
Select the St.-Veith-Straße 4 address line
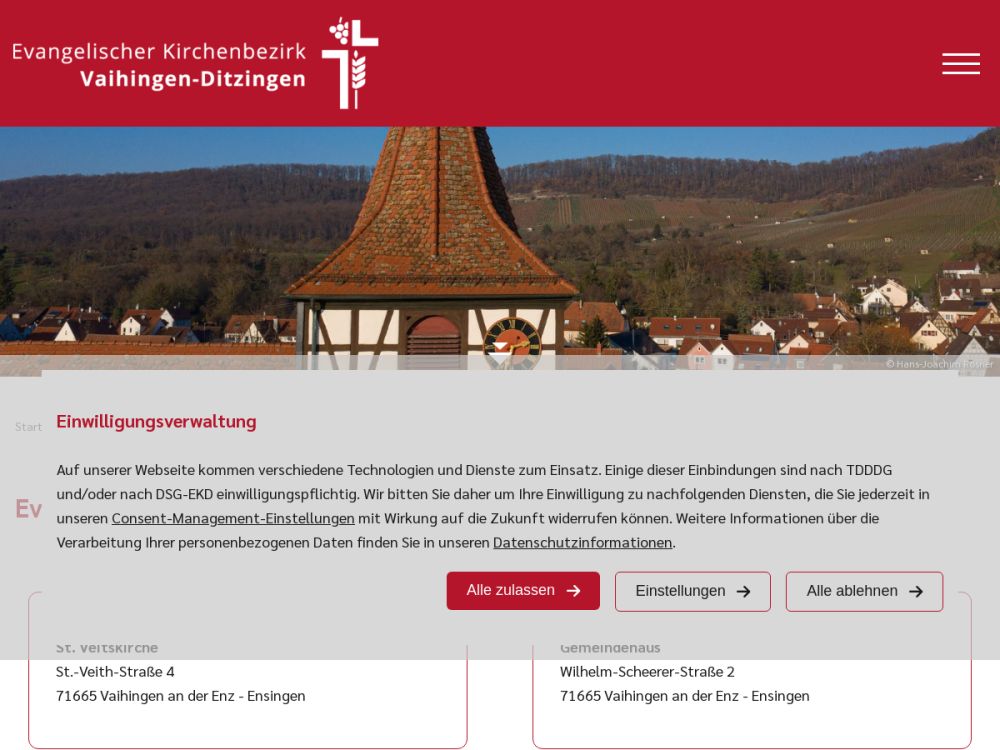115,672
